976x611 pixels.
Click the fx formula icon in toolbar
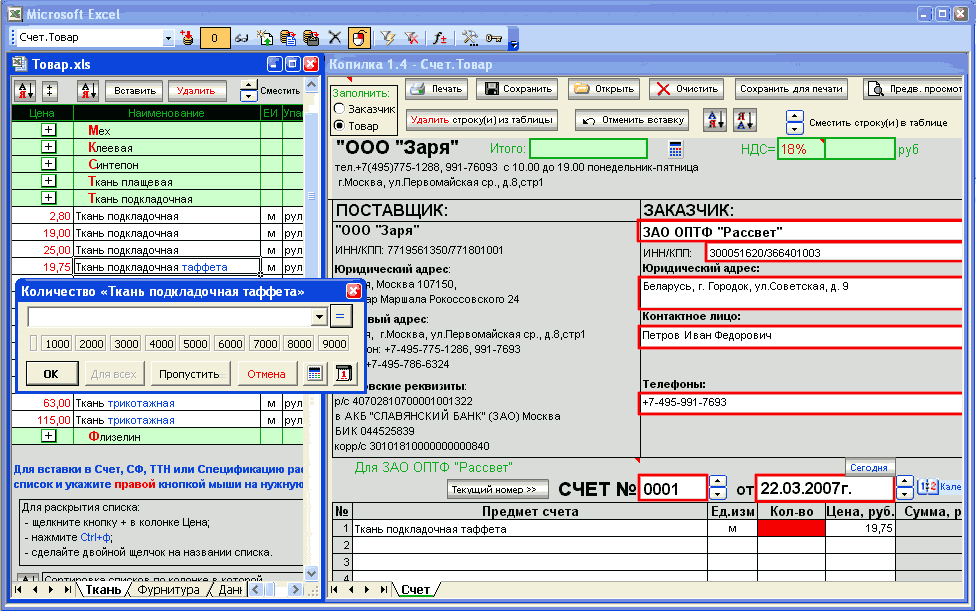point(439,38)
